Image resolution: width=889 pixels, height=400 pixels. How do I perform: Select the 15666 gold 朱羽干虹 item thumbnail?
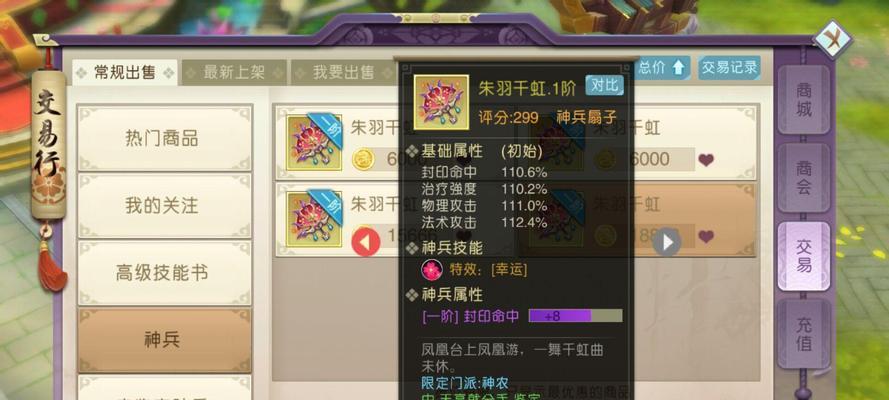click(314, 219)
